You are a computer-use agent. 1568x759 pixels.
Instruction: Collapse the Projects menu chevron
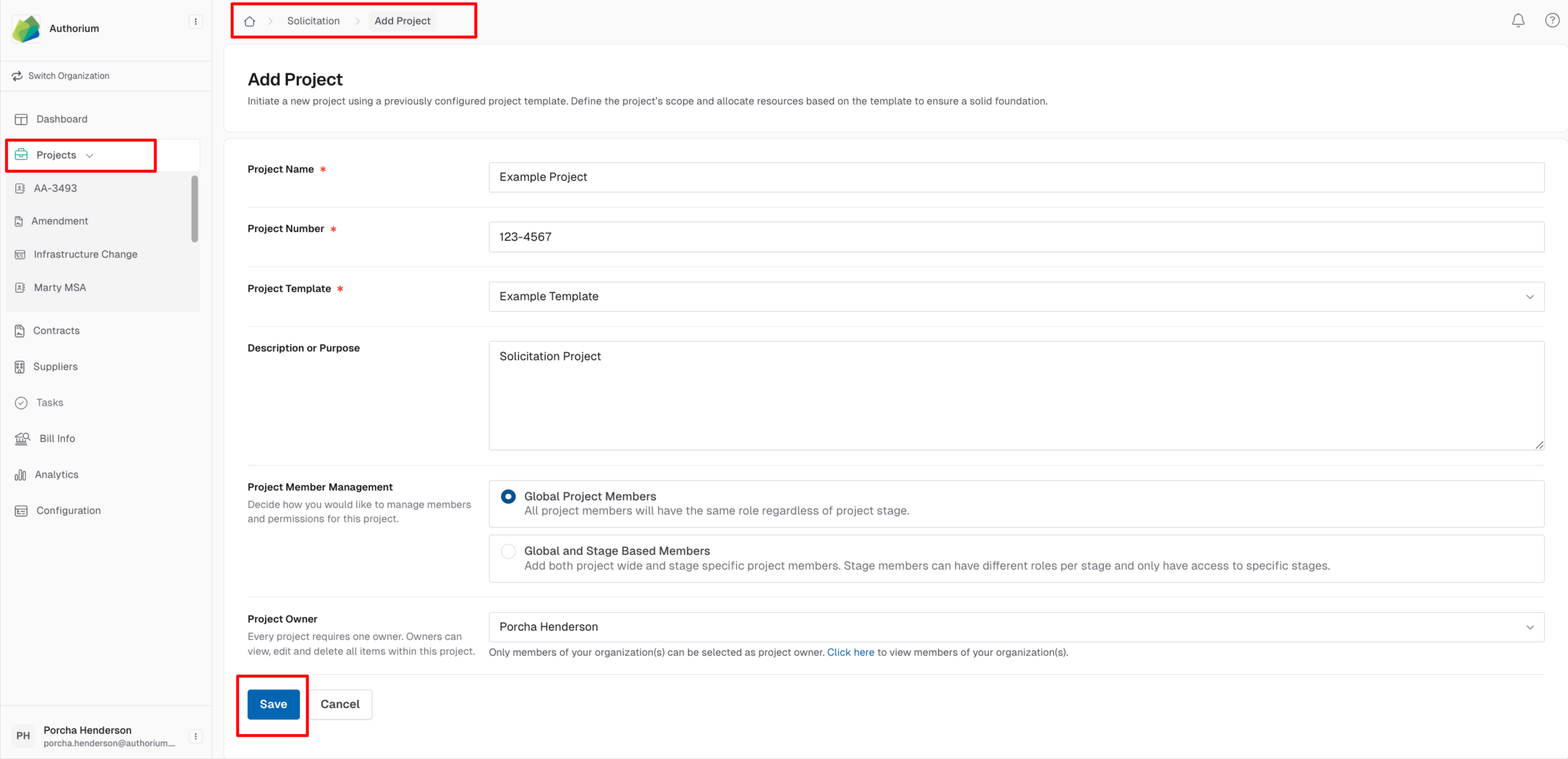click(x=89, y=156)
